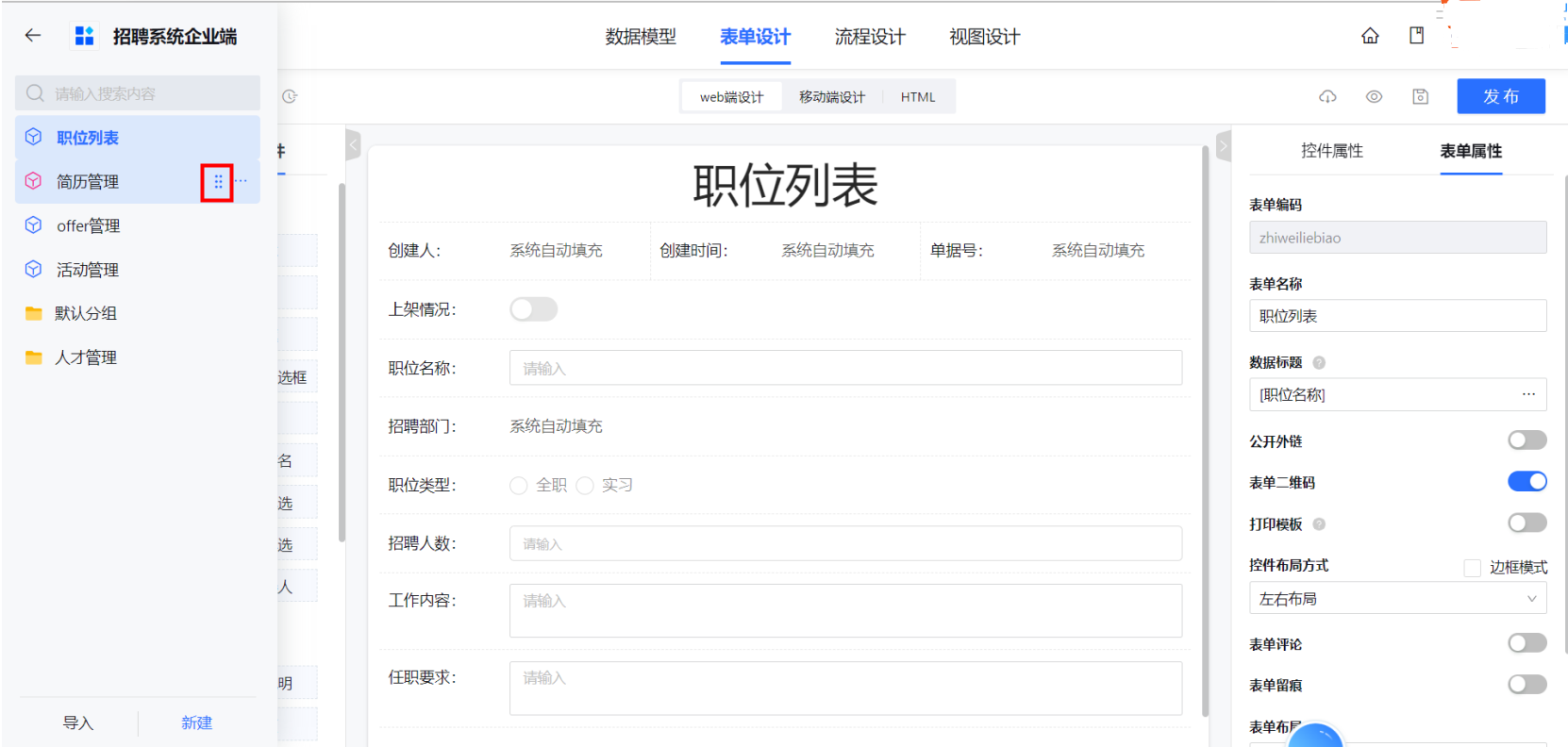Click the cloud upload icon
The width and height of the screenshot is (1568, 747).
(x=1327, y=96)
